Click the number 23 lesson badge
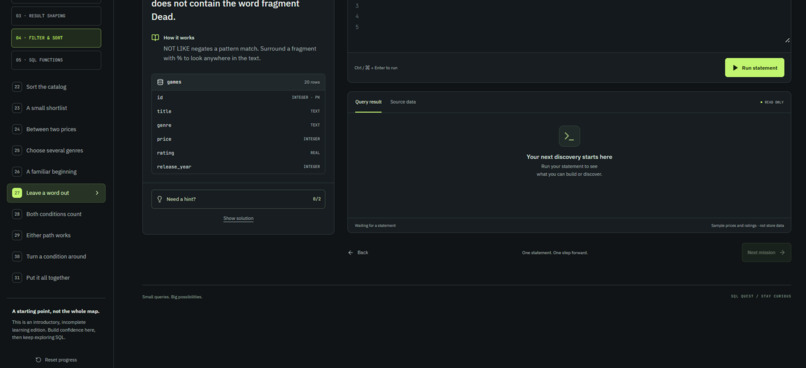This screenshot has height=368, width=806. point(17,108)
